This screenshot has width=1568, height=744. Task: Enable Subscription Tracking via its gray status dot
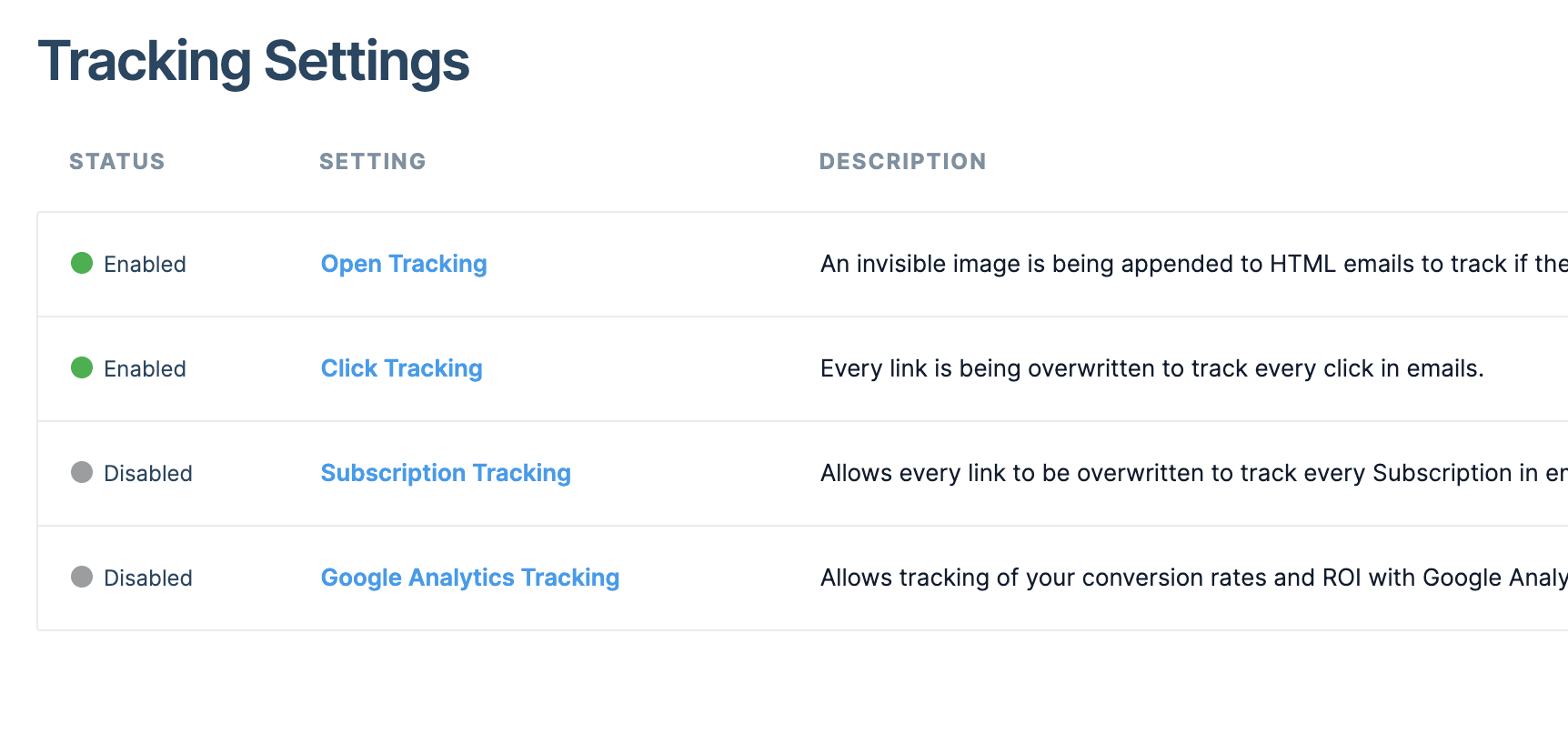pyautogui.click(x=81, y=473)
